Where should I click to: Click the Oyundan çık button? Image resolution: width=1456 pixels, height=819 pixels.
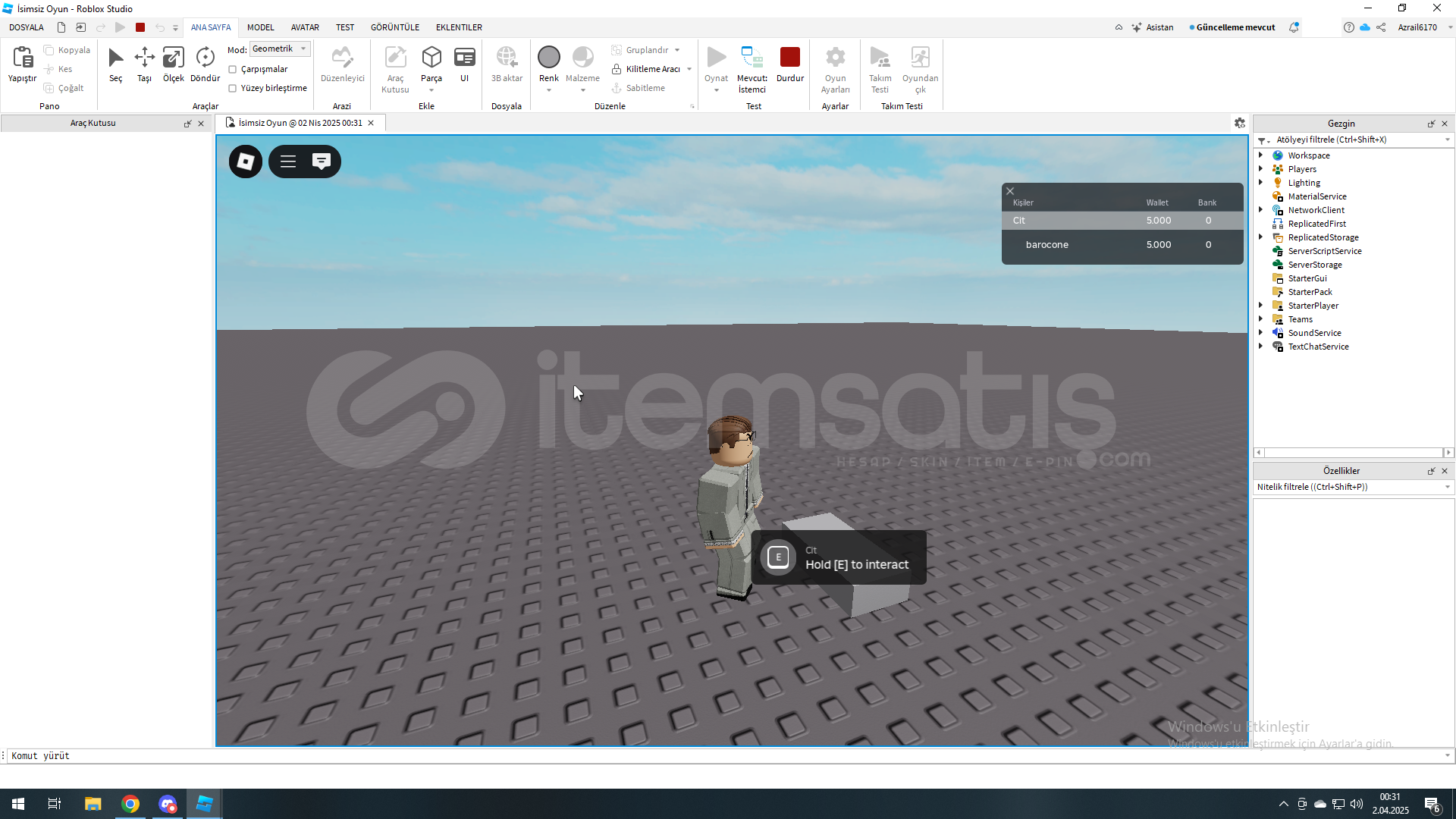click(x=920, y=70)
